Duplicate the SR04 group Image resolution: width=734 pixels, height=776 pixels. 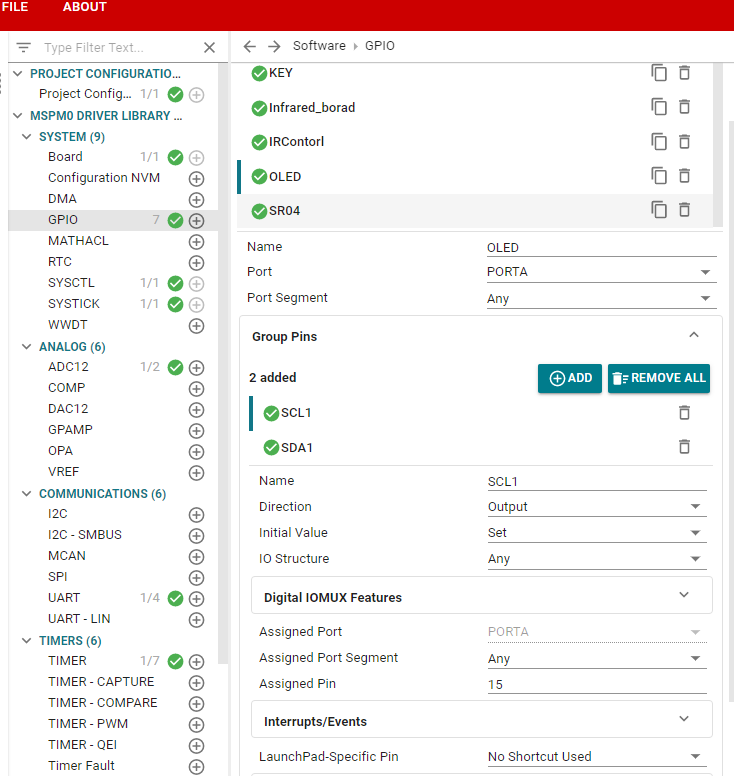pos(659,210)
